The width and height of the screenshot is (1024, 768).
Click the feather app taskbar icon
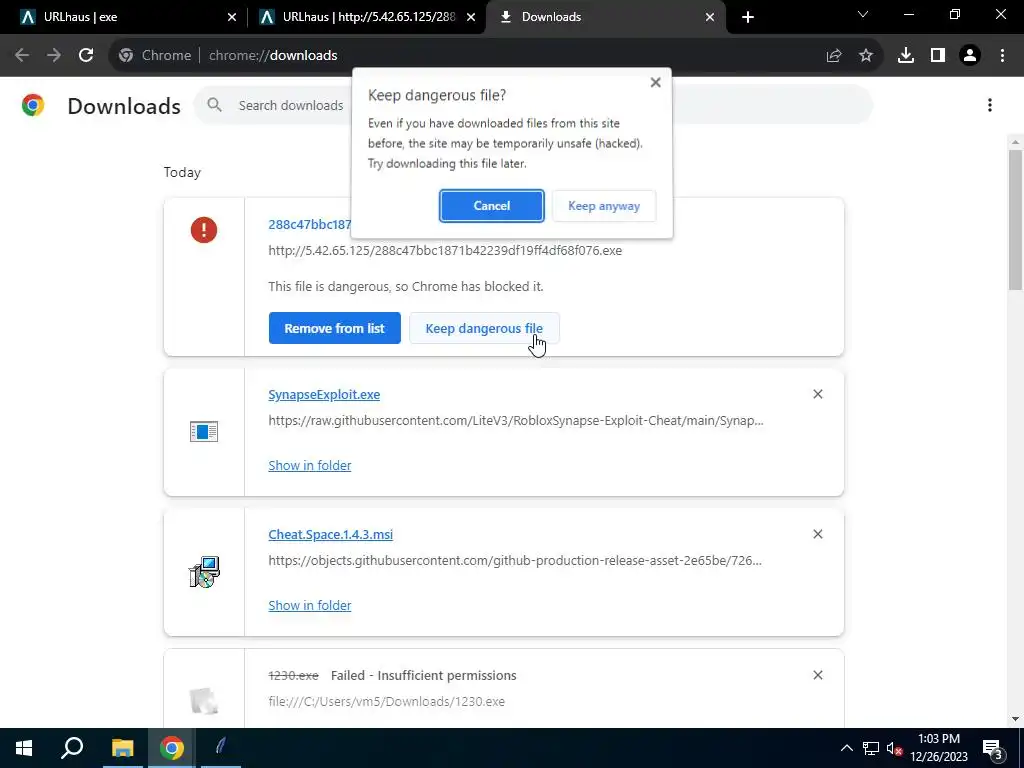click(221, 748)
